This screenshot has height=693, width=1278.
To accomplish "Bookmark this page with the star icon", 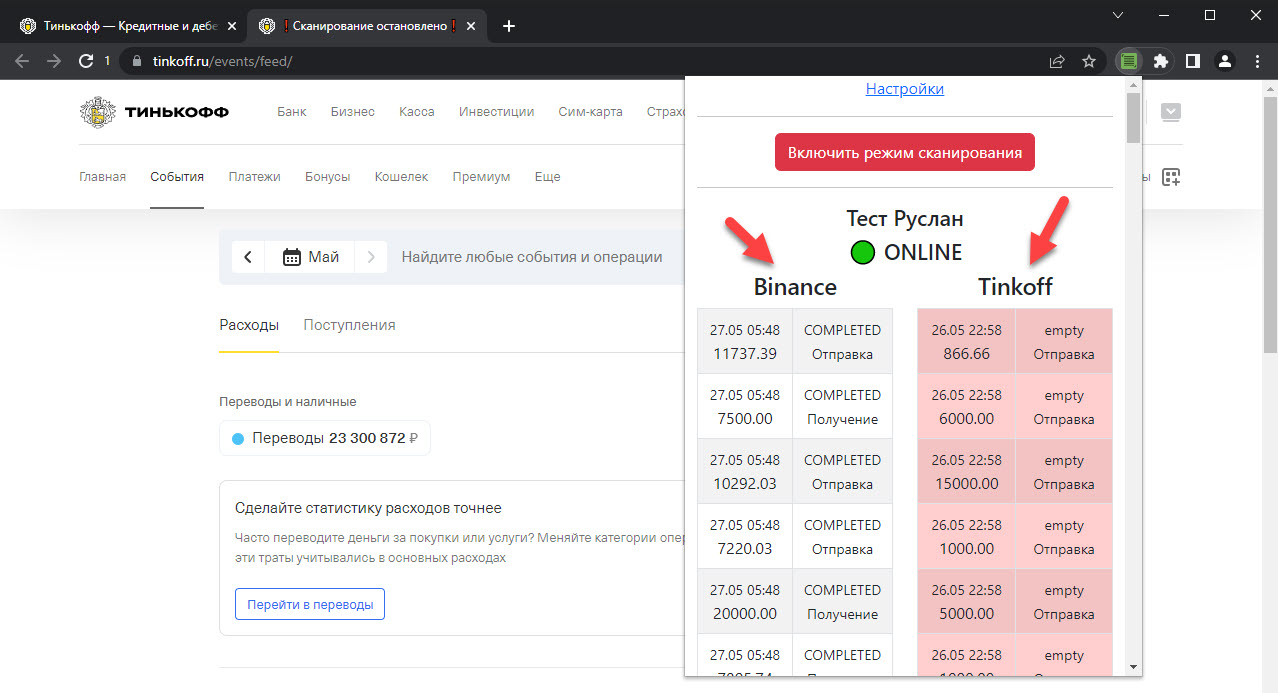I will pos(1089,61).
